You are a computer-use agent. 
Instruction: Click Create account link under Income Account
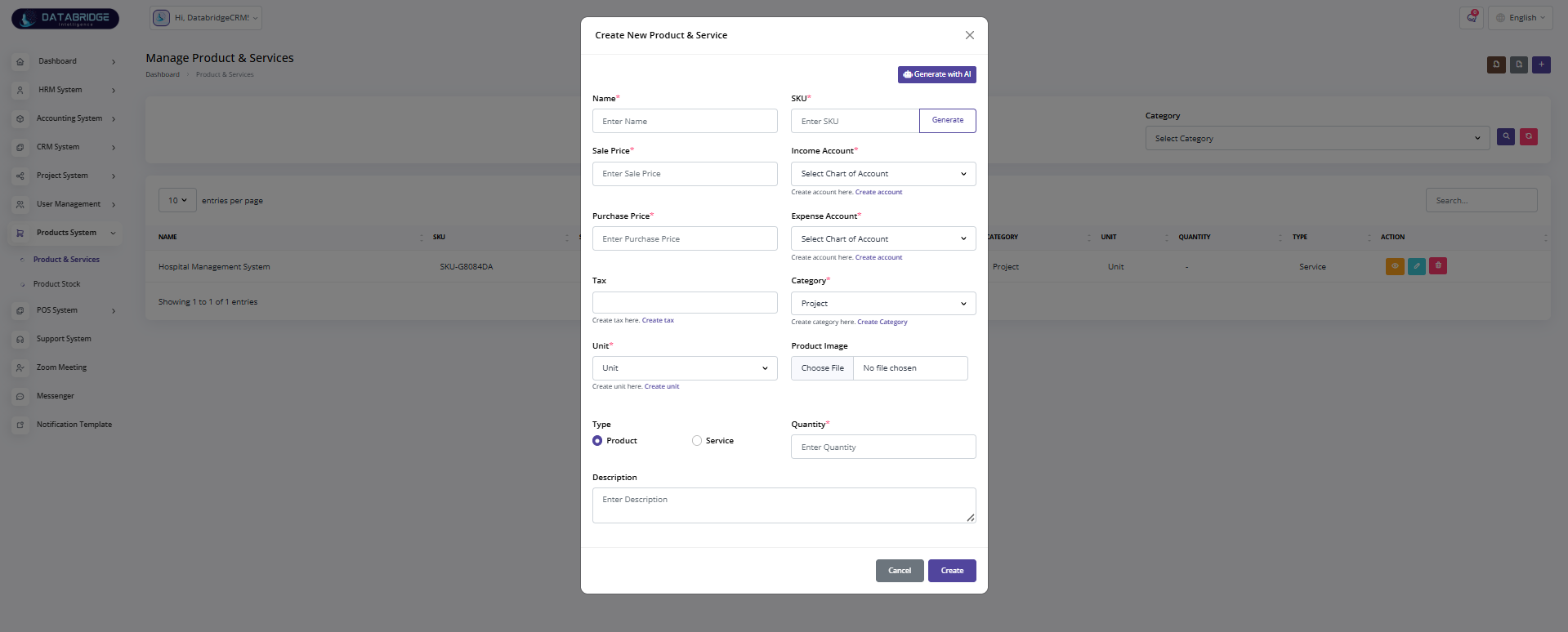point(878,193)
